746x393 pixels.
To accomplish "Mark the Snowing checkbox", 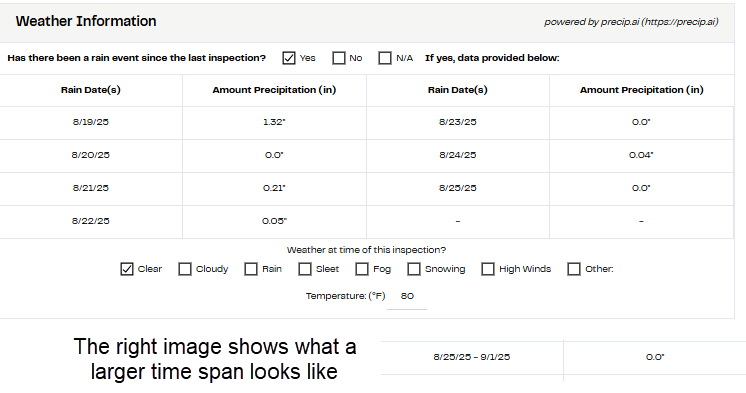I will click(x=414, y=269).
